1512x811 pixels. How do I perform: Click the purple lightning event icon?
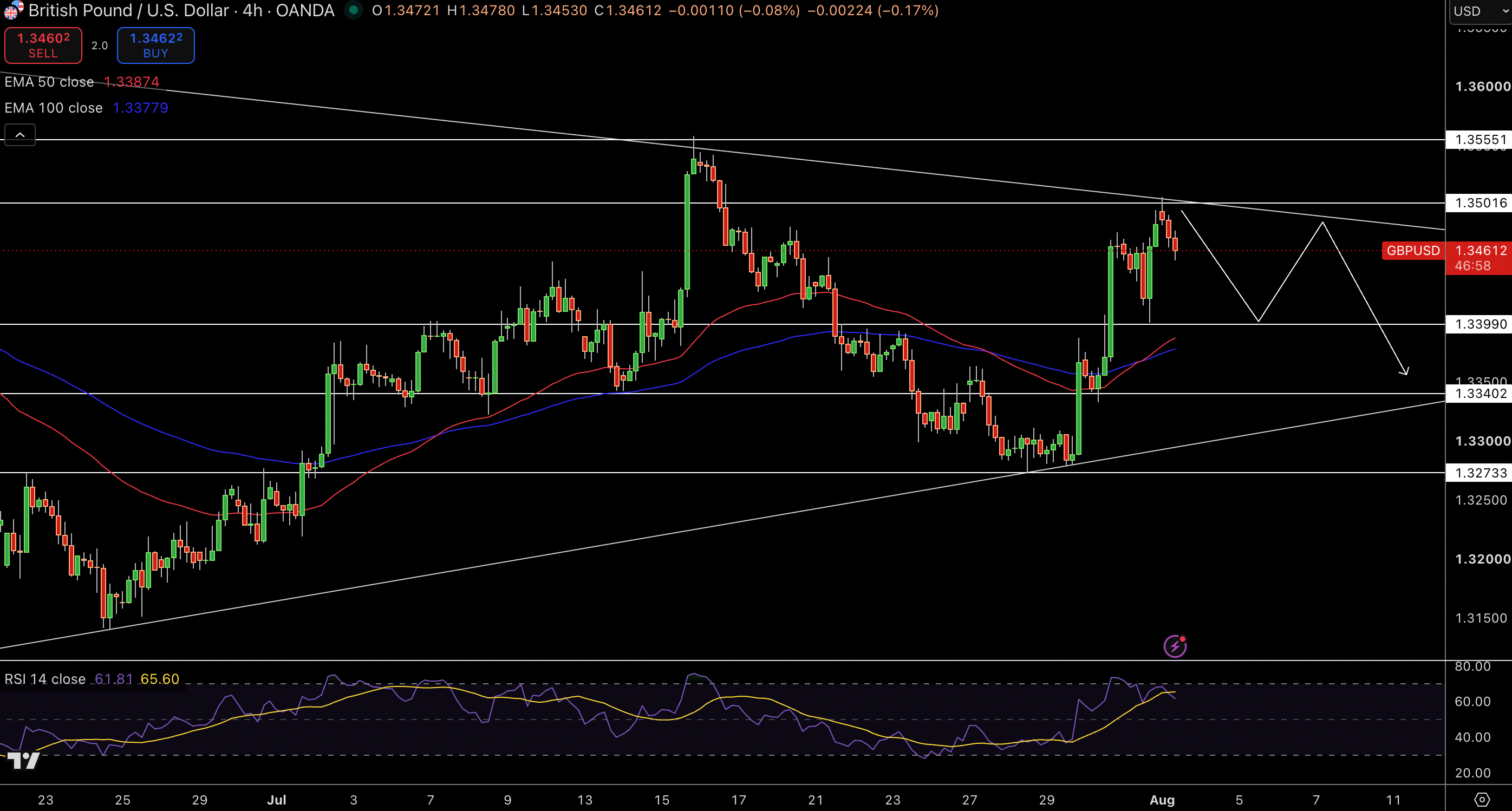click(x=1175, y=646)
